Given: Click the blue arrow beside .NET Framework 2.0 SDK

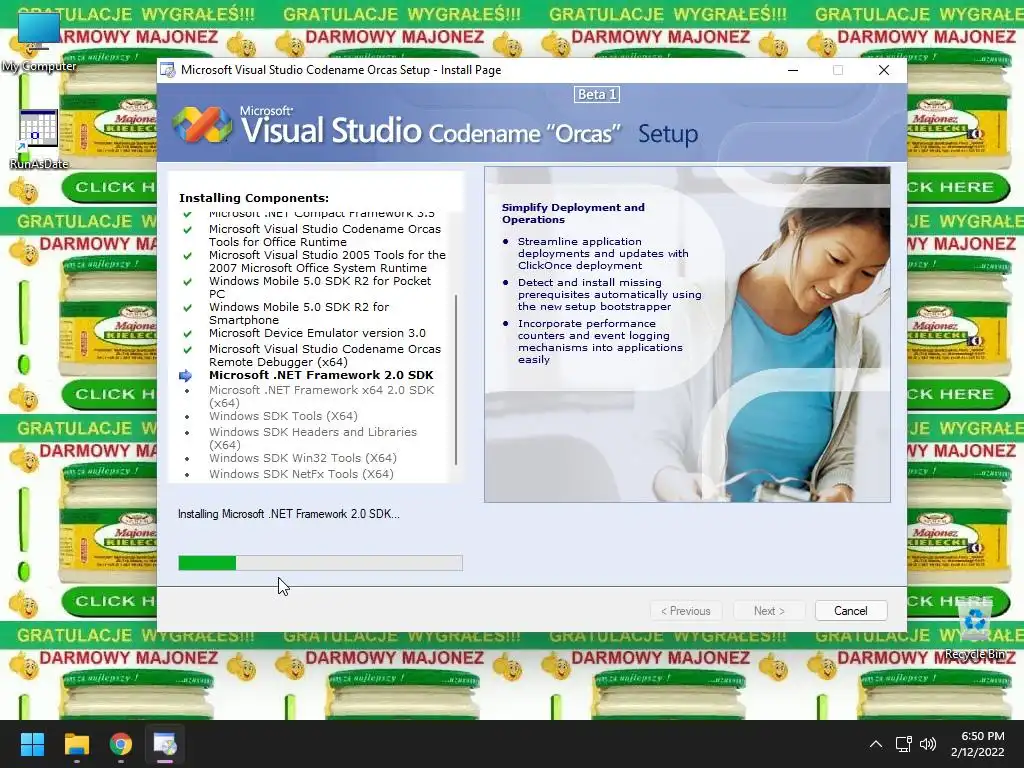Looking at the screenshot, I should click(x=185, y=376).
